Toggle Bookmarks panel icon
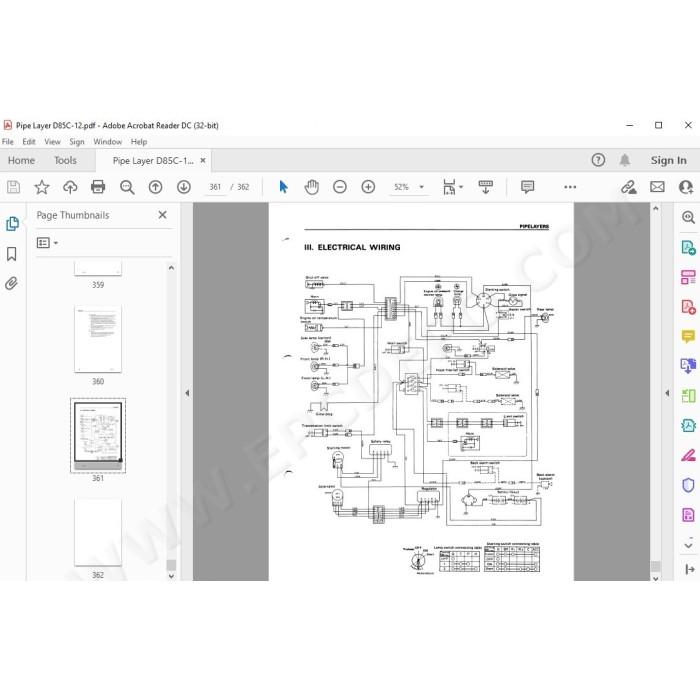The image size is (700, 700). [x=12, y=254]
